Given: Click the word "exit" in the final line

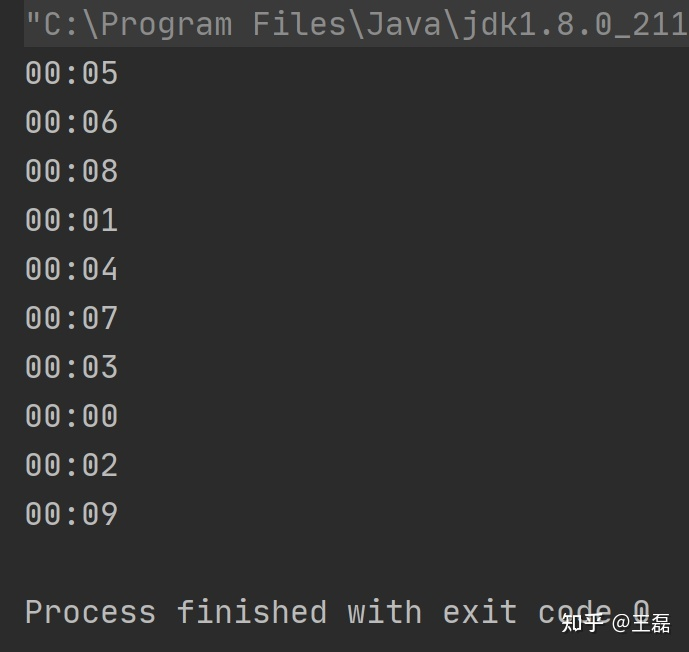Looking at the screenshot, I should pos(480,612).
